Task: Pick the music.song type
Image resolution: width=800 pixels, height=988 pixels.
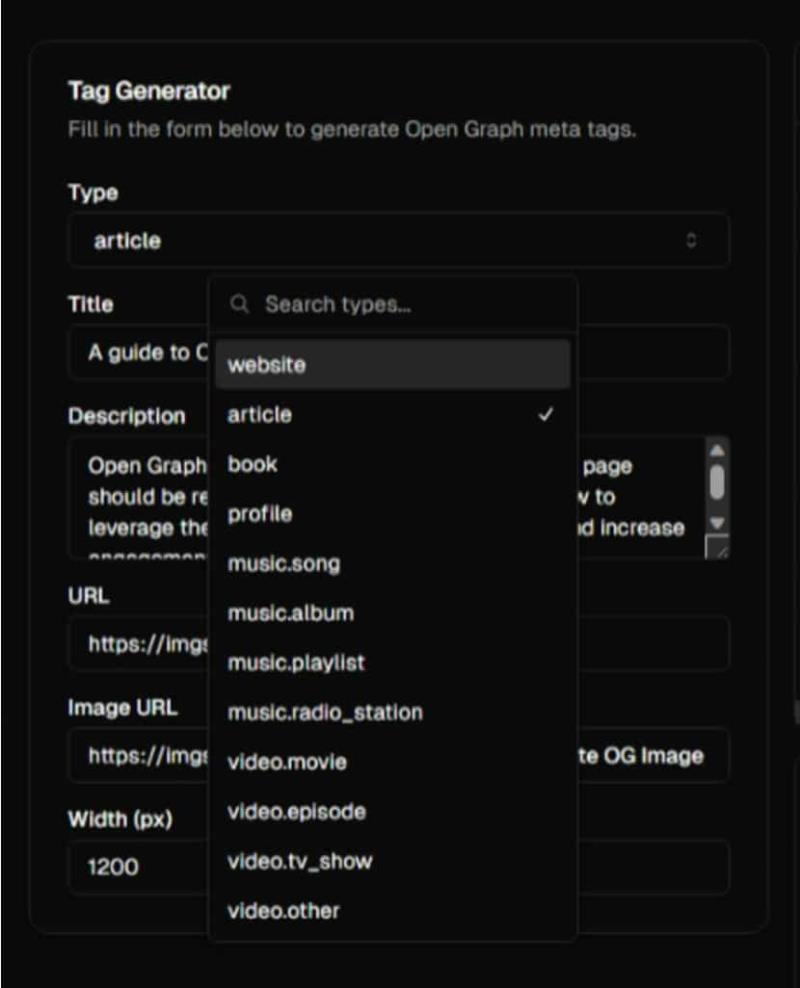Action: point(393,563)
